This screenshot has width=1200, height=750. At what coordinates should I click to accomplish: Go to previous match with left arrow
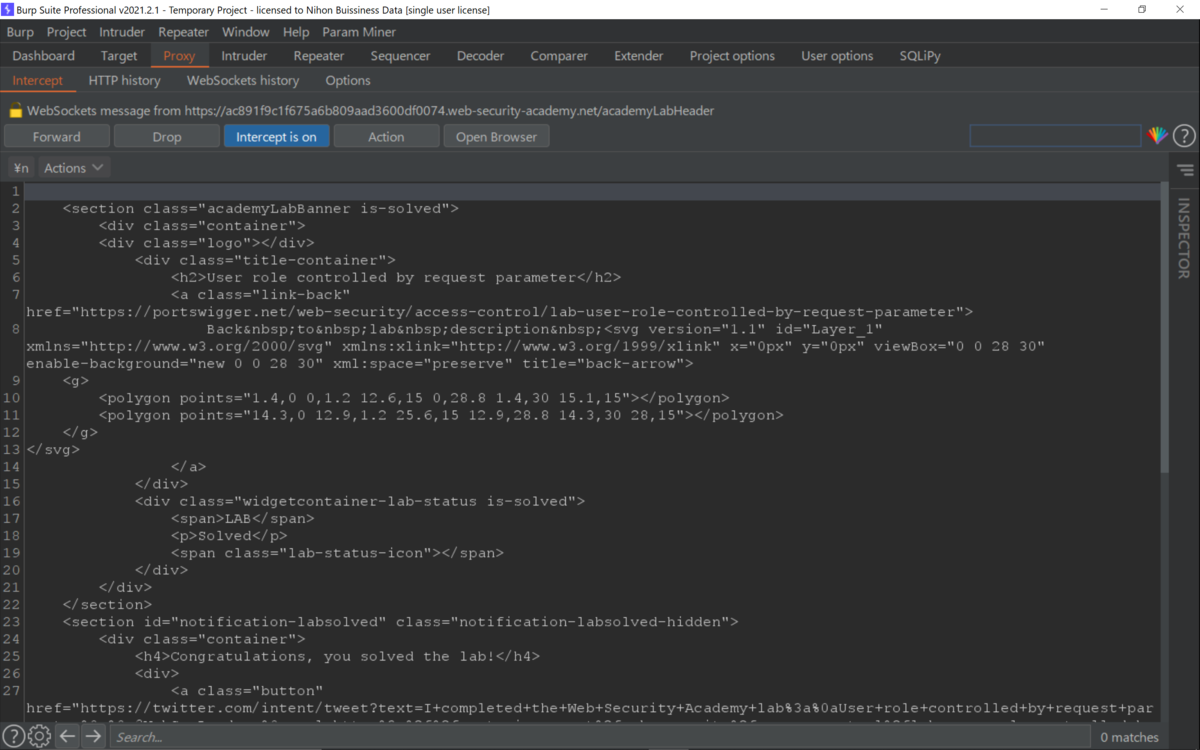(x=67, y=736)
